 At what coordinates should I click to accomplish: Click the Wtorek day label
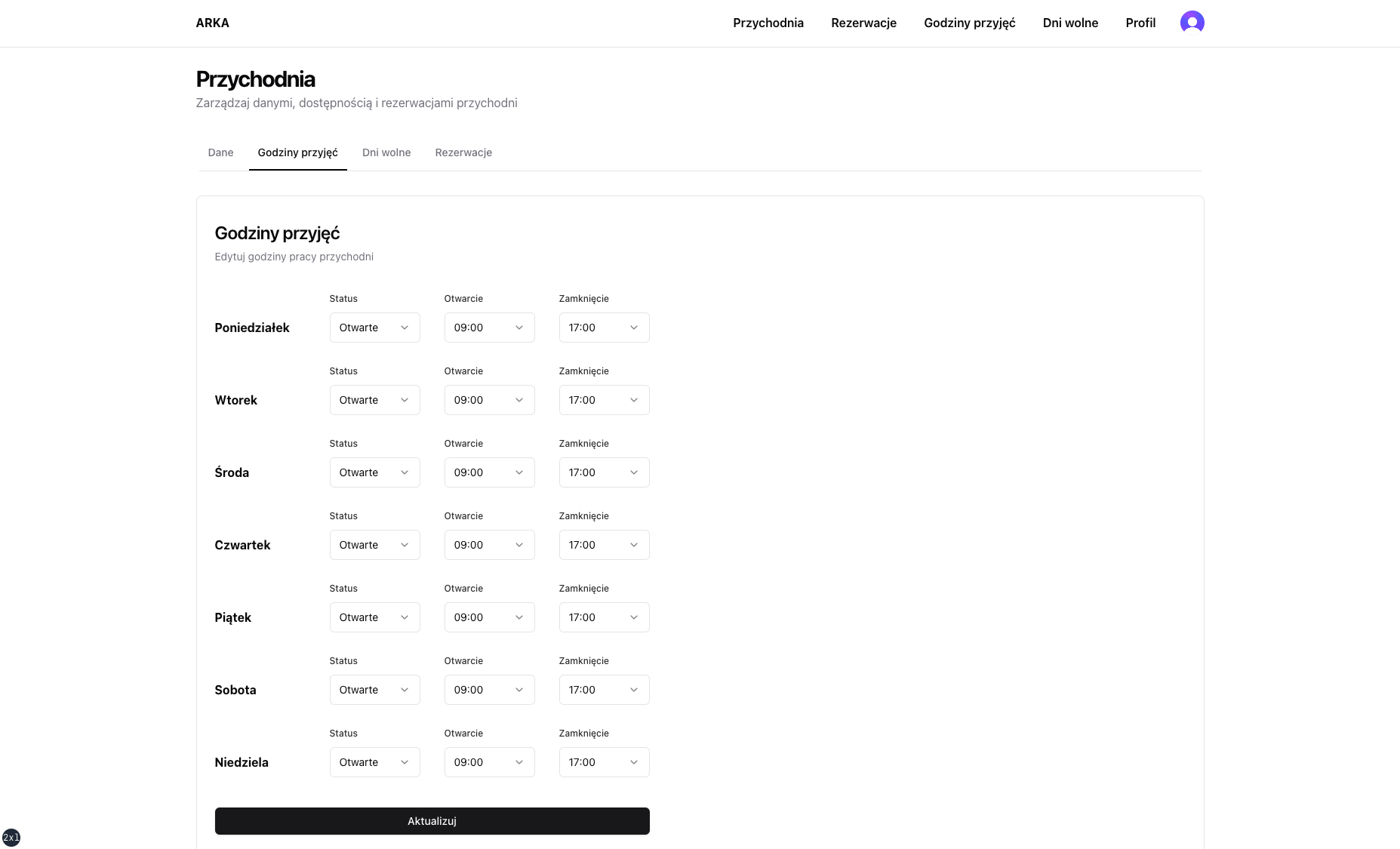click(x=235, y=400)
